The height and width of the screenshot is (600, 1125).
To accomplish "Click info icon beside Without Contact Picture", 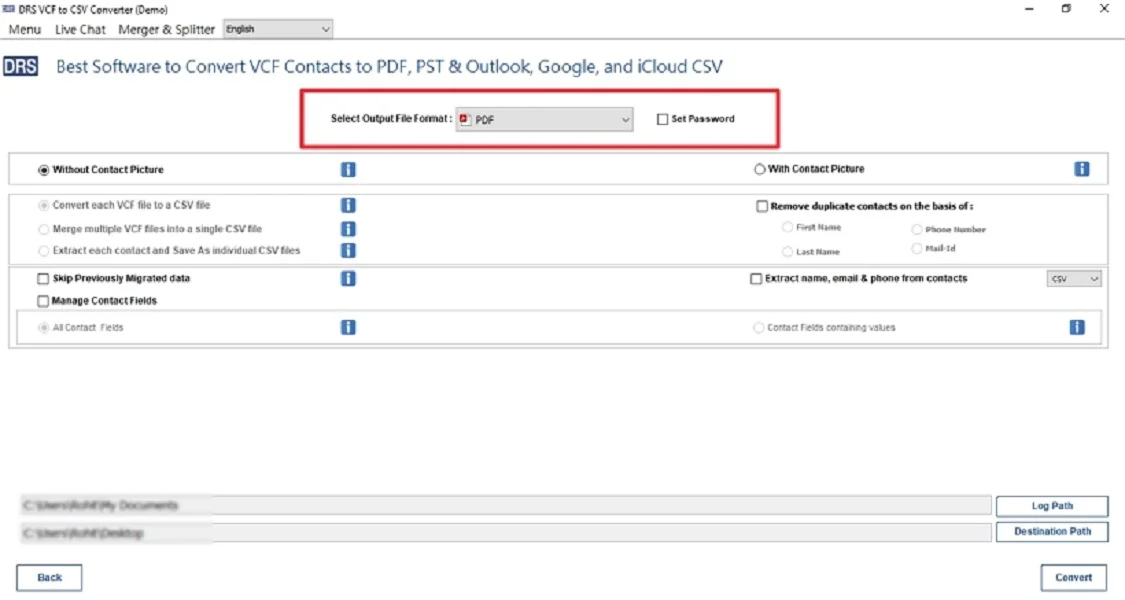I will pos(348,169).
